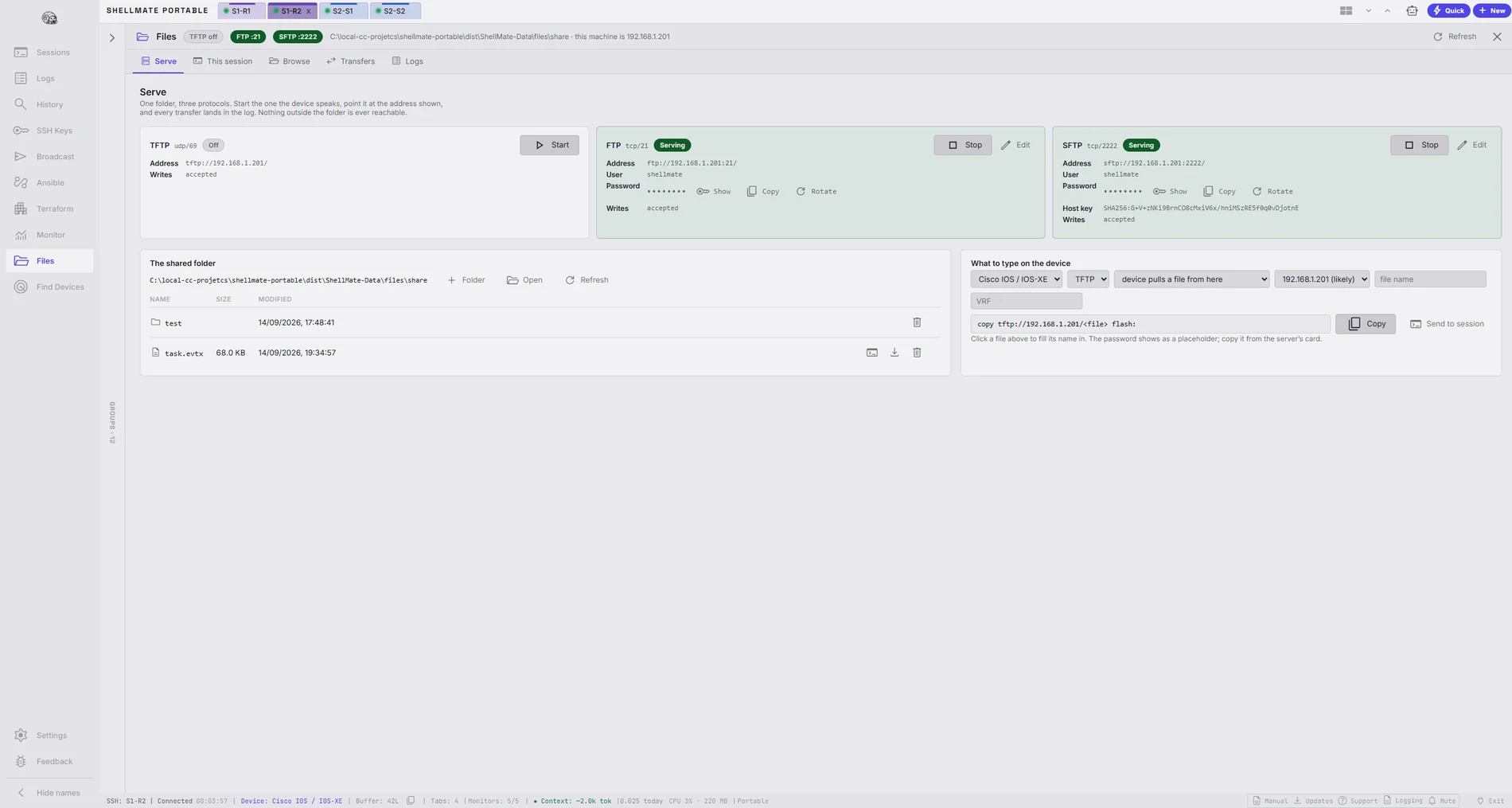Open Settings in the sidebar
The image size is (1512, 808).
(49, 736)
